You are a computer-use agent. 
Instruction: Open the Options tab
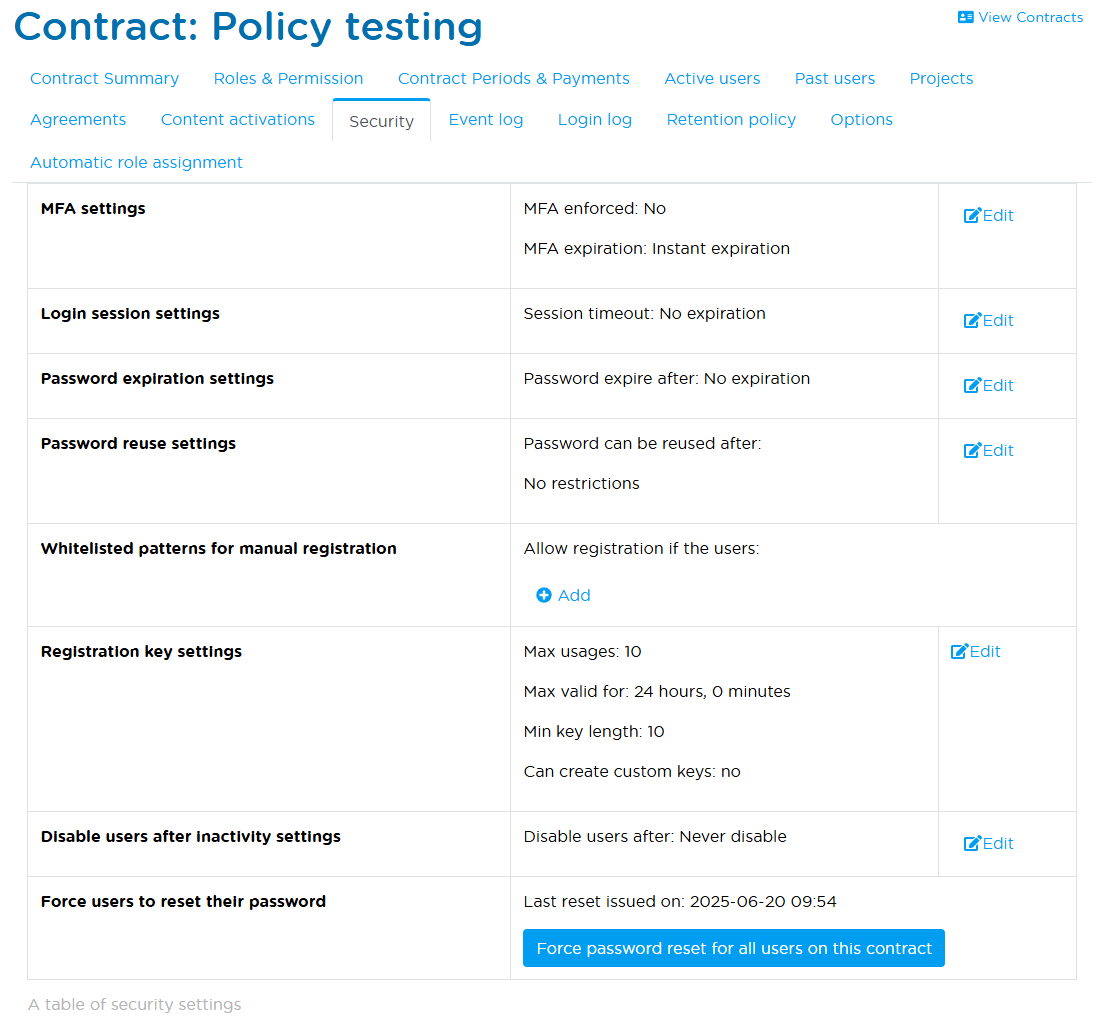(x=861, y=120)
